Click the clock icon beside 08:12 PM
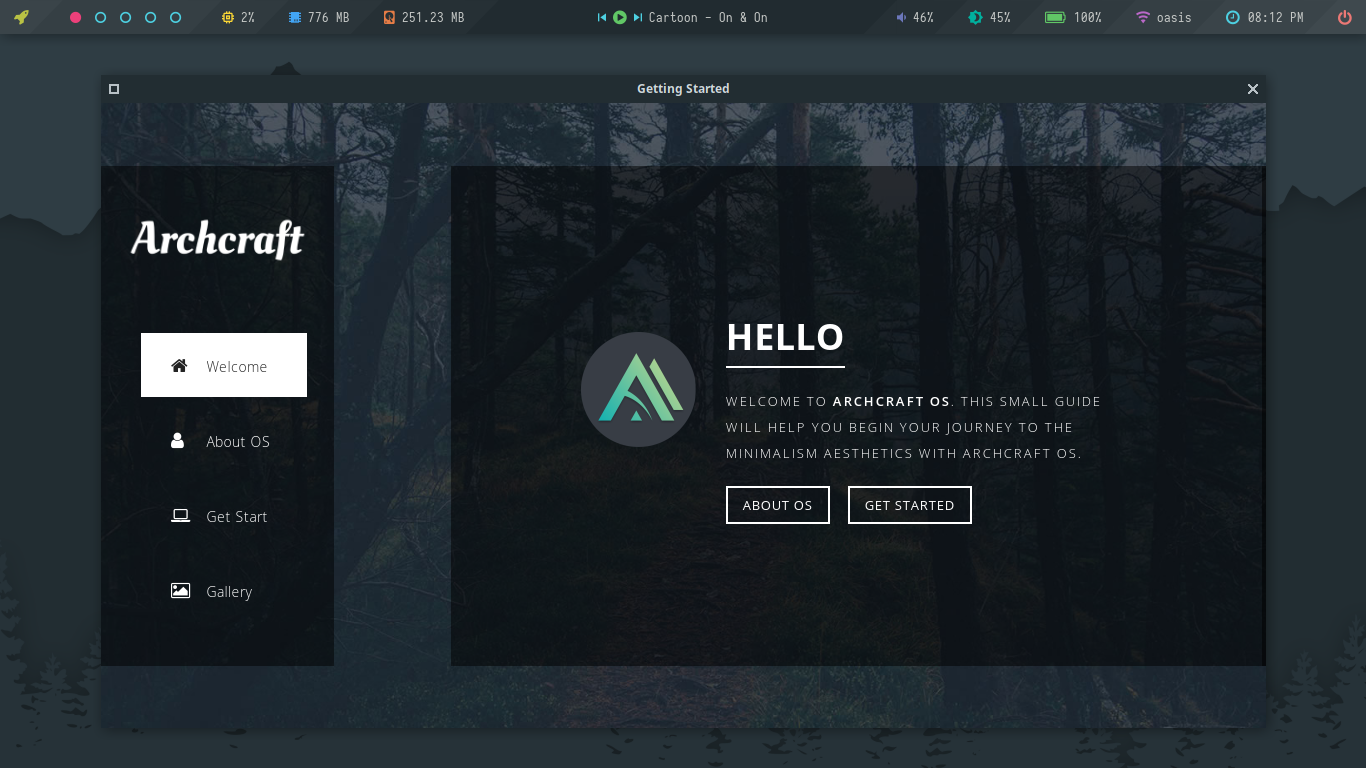 click(x=1232, y=18)
